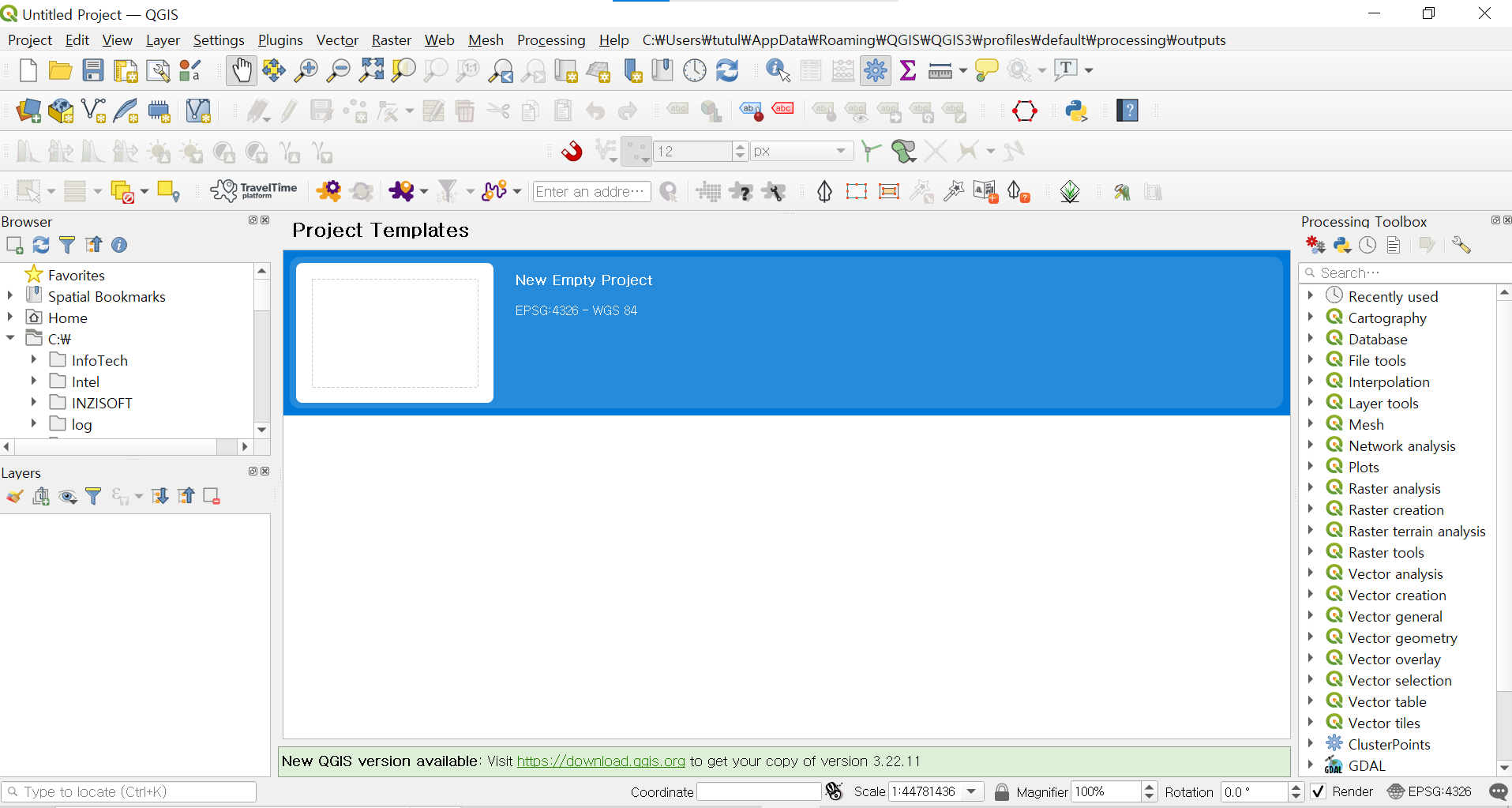This screenshot has height=808, width=1512.
Task: Open Processing Toolbox options wrench icon
Action: 1461,245
